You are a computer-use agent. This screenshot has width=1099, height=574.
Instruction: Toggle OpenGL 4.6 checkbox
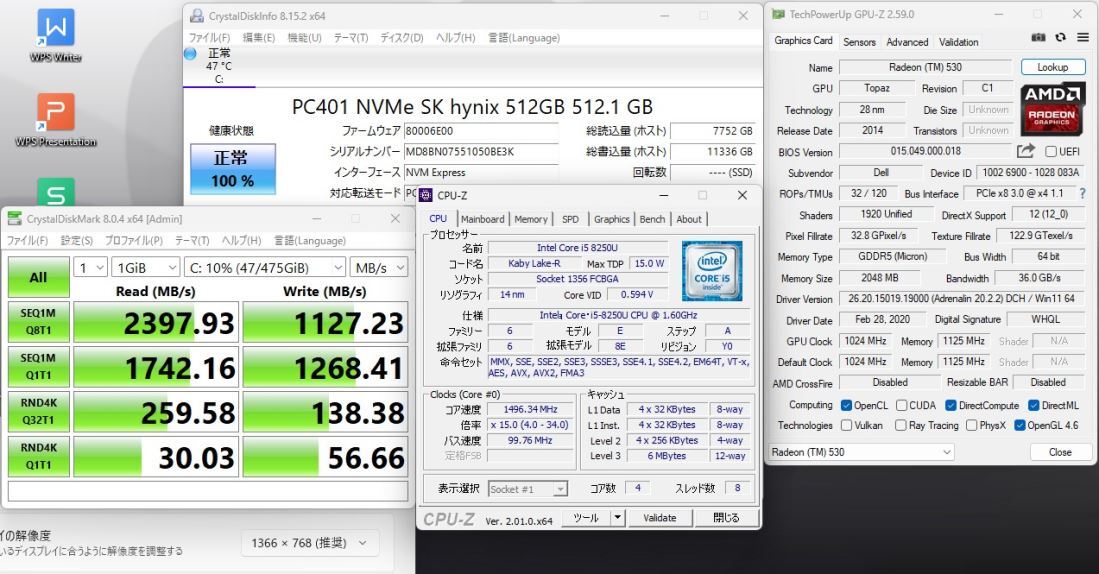[x=1020, y=425]
